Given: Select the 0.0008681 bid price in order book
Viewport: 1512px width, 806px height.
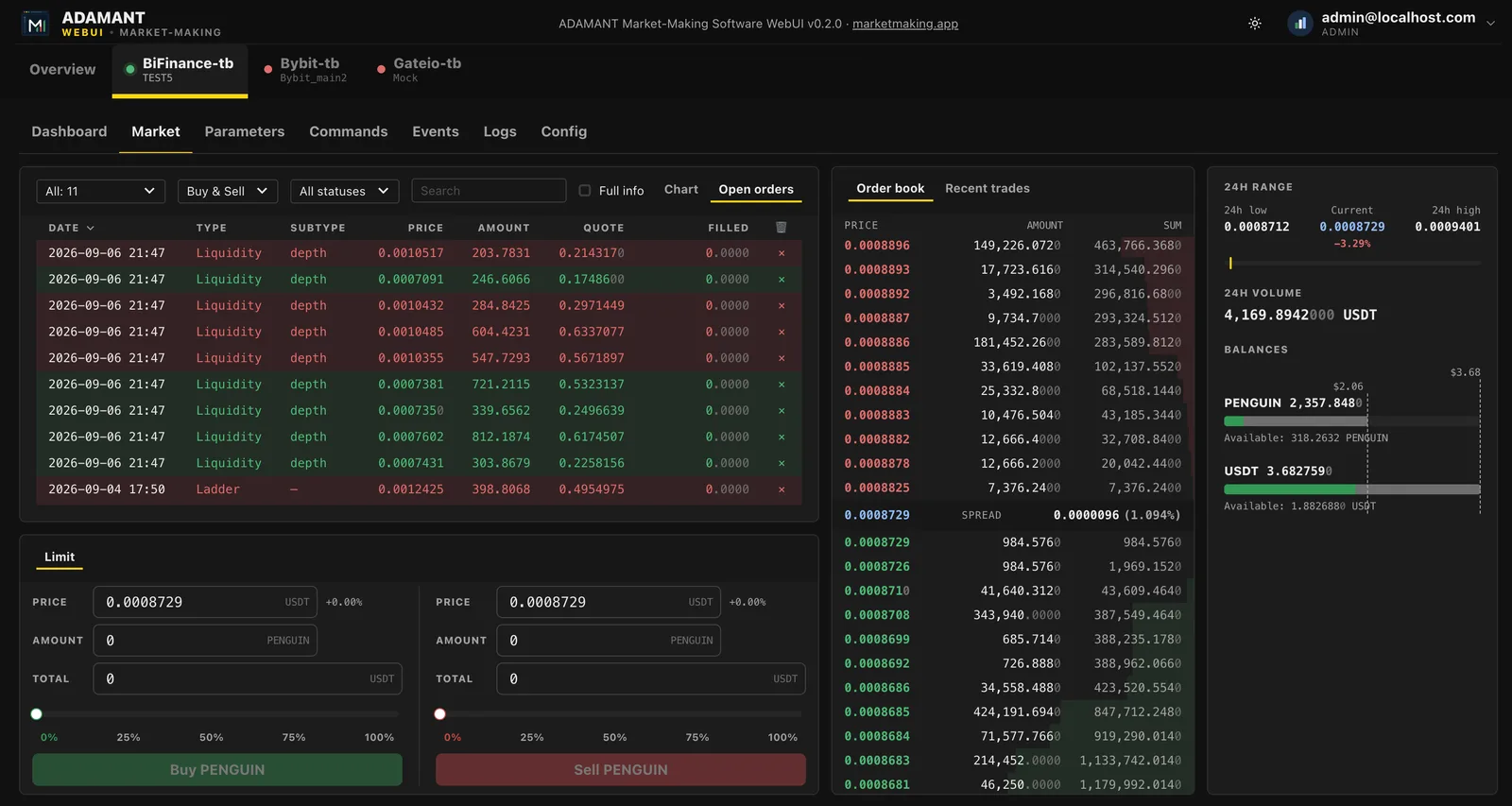Looking at the screenshot, I should (x=877, y=785).
